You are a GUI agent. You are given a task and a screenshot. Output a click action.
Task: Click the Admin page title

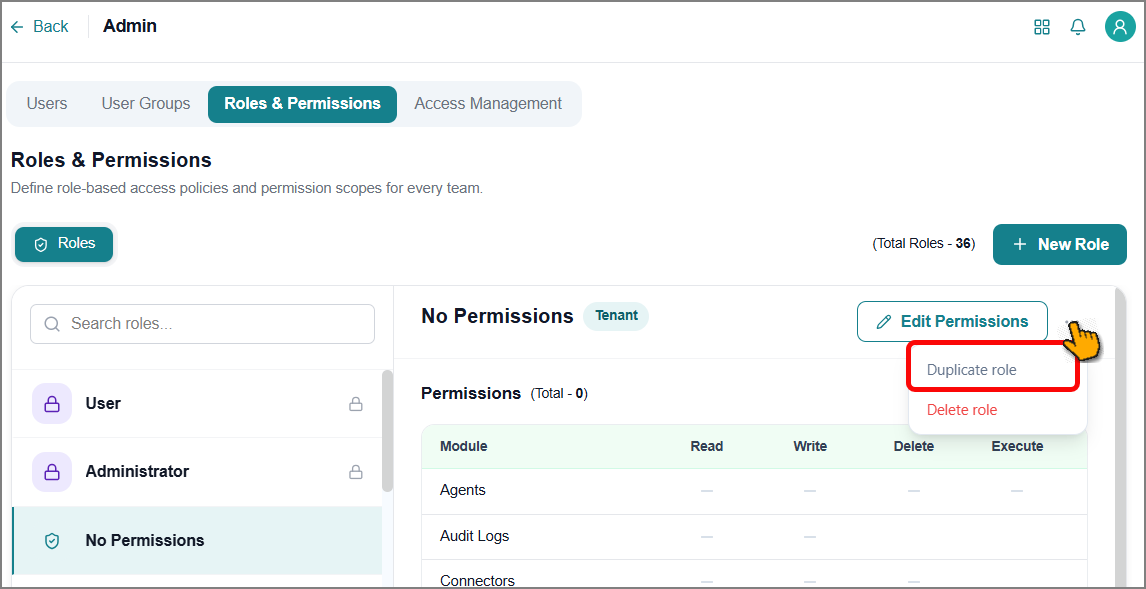pos(129,26)
